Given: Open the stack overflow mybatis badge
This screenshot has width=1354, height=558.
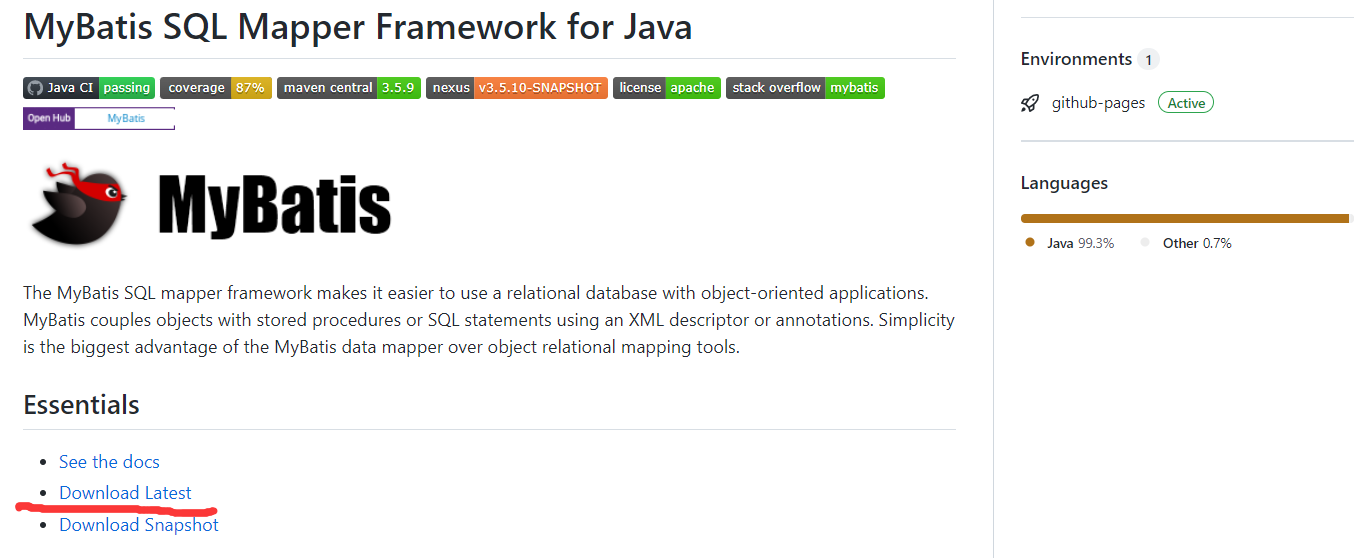Looking at the screenshot, I should point(805,88).
